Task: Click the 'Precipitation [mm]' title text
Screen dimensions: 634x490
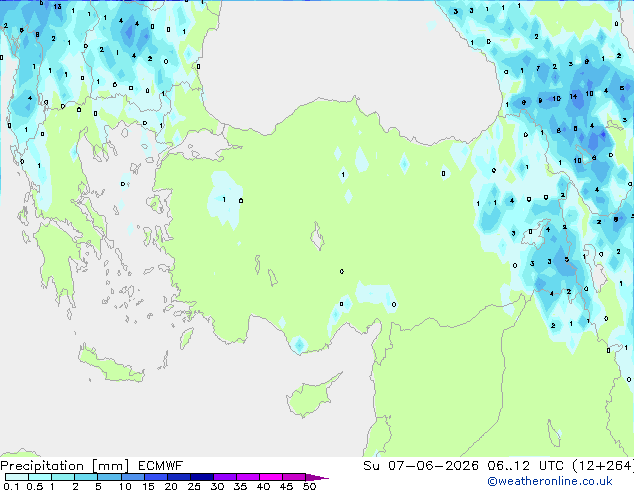Action: (x=65, y=466)
